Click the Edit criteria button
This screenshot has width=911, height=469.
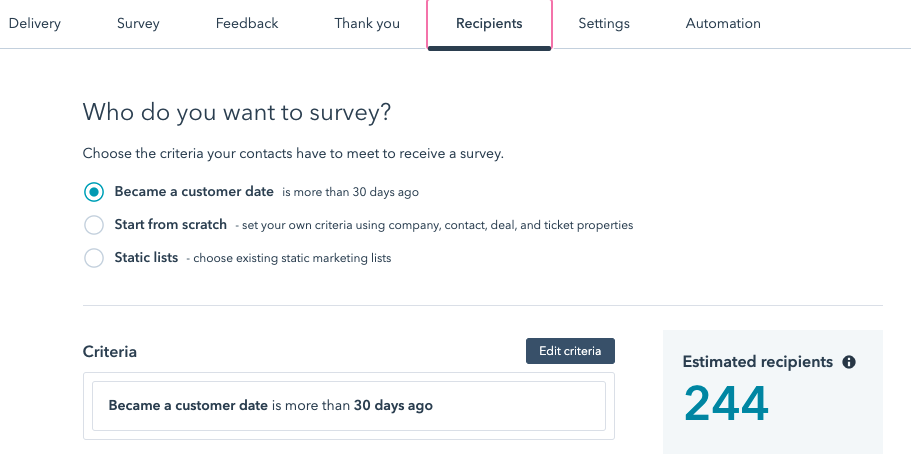coord(570,351)
